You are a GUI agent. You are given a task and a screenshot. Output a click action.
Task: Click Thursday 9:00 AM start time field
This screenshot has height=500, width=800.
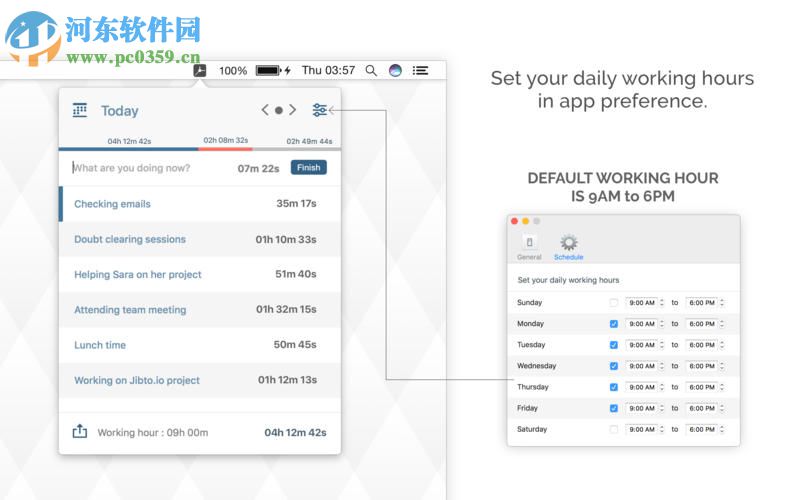point(641,387)
